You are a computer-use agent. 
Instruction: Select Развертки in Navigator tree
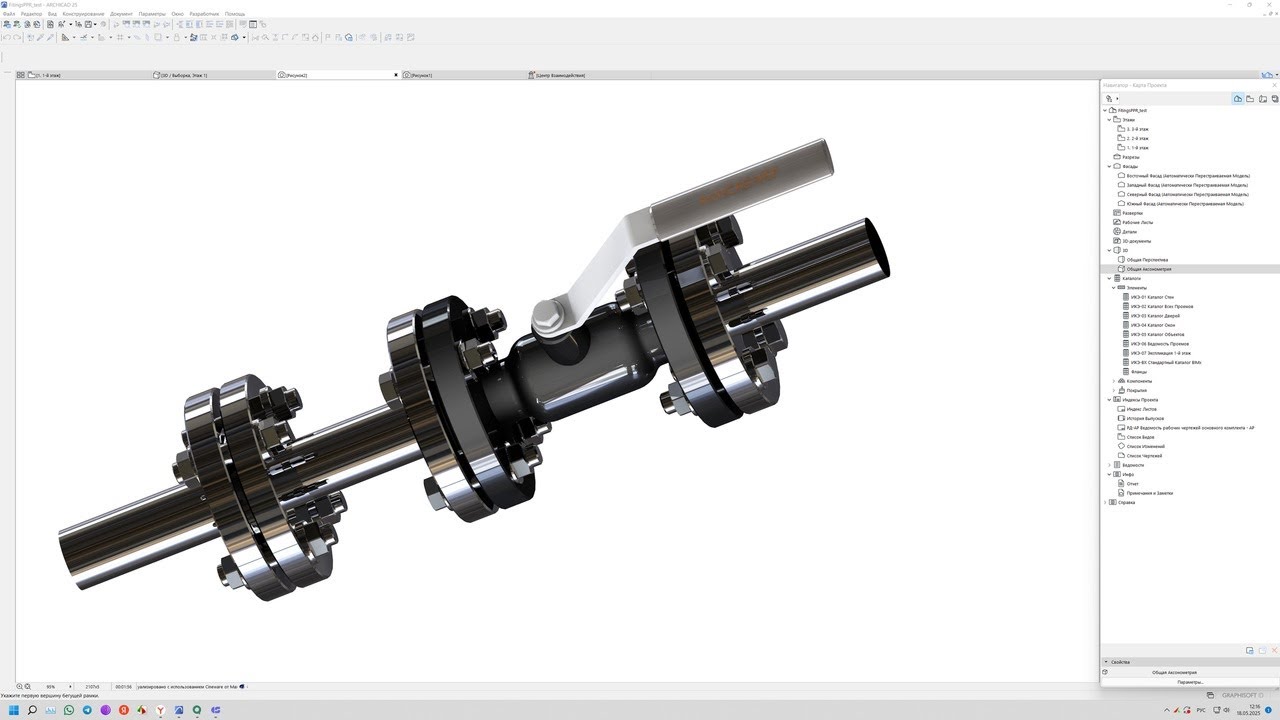coord(1132,213)
